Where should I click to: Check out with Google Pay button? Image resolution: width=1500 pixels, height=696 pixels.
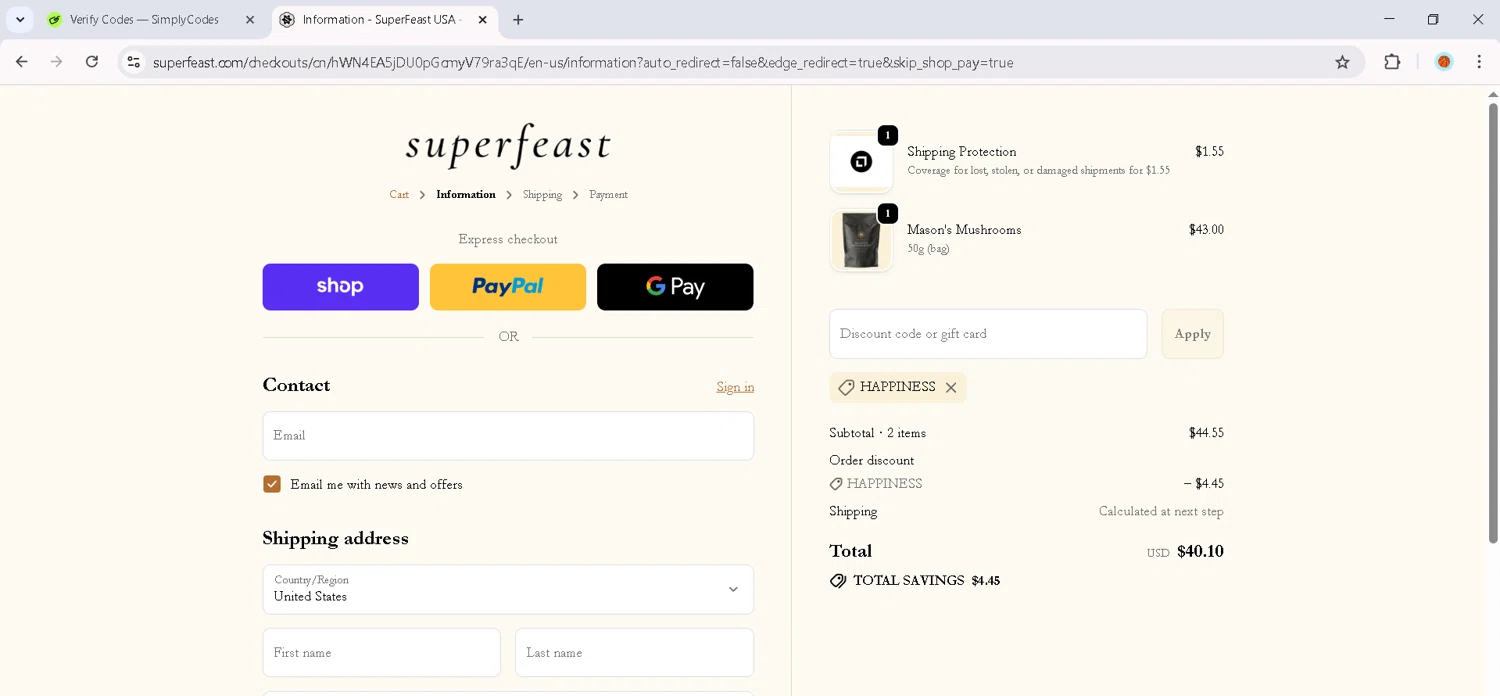click(x=675, y=287)
